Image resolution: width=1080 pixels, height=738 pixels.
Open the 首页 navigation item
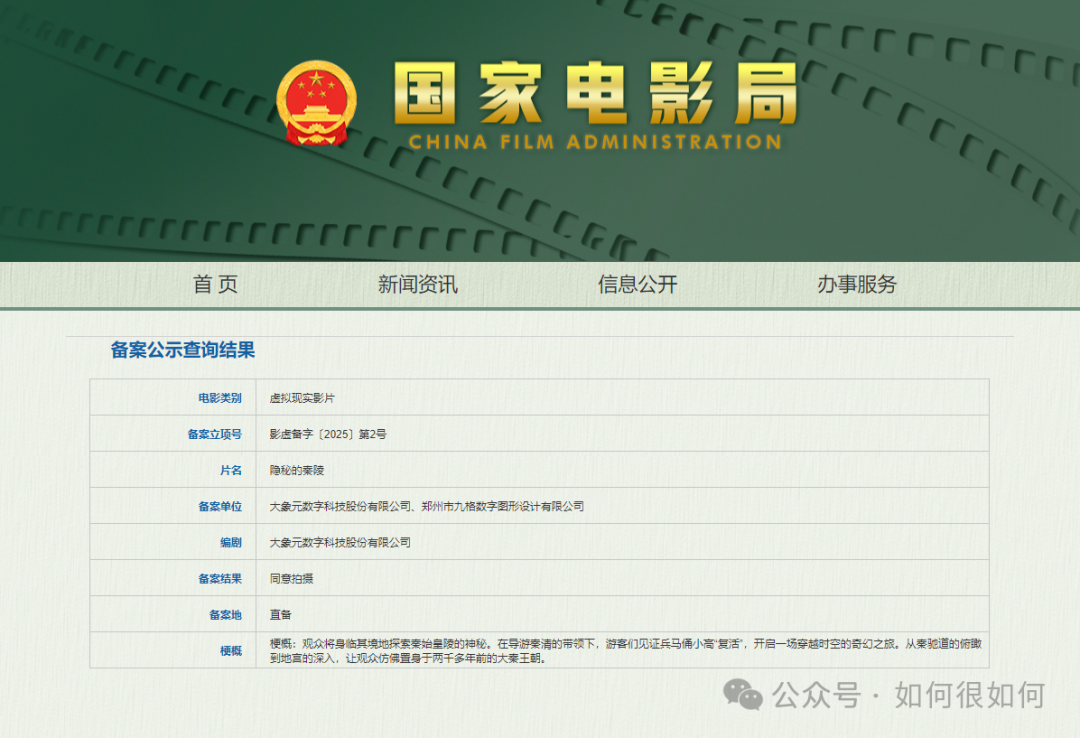216,284
